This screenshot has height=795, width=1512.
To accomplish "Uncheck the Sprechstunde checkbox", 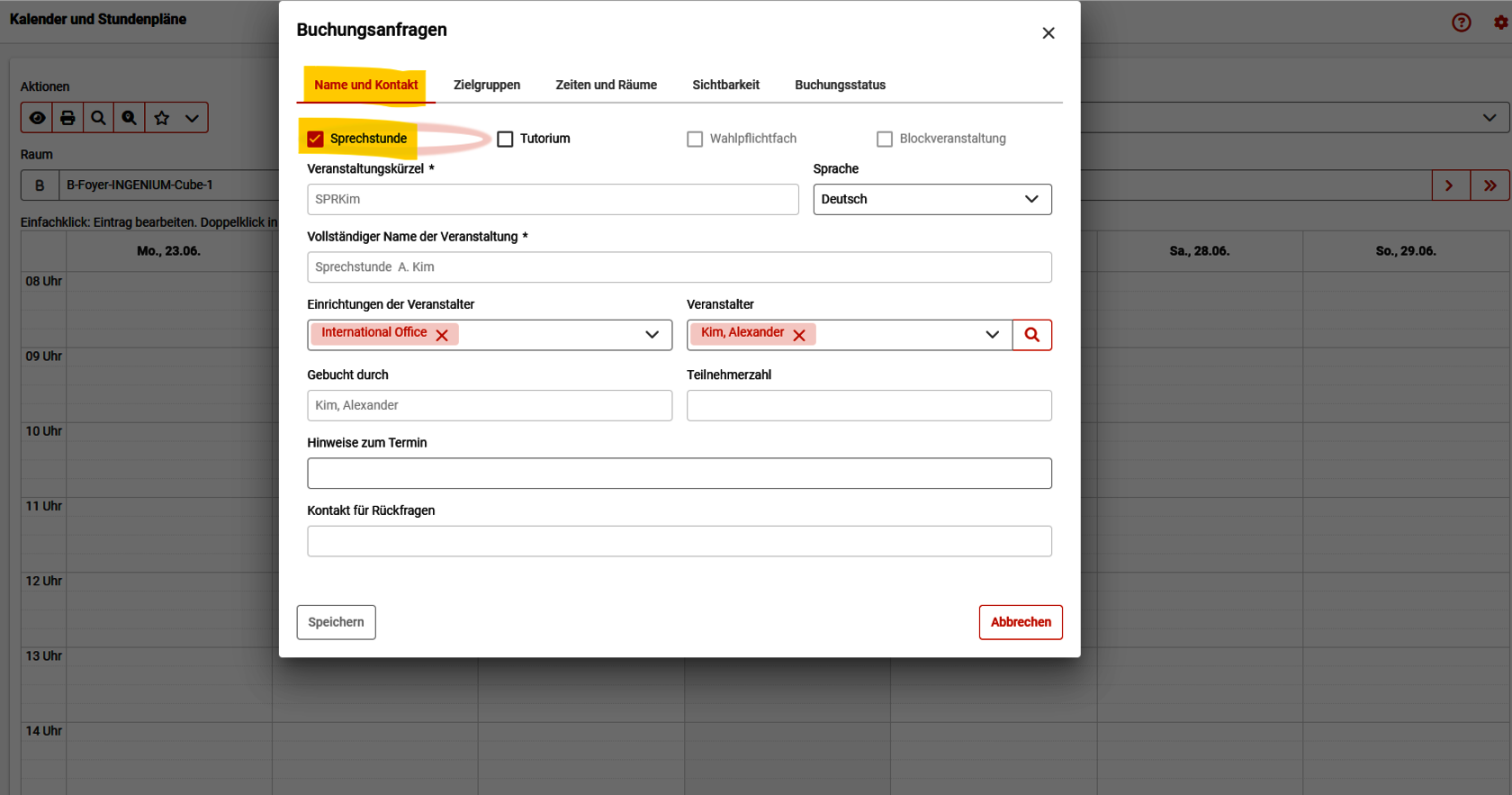I will point(315,139).
